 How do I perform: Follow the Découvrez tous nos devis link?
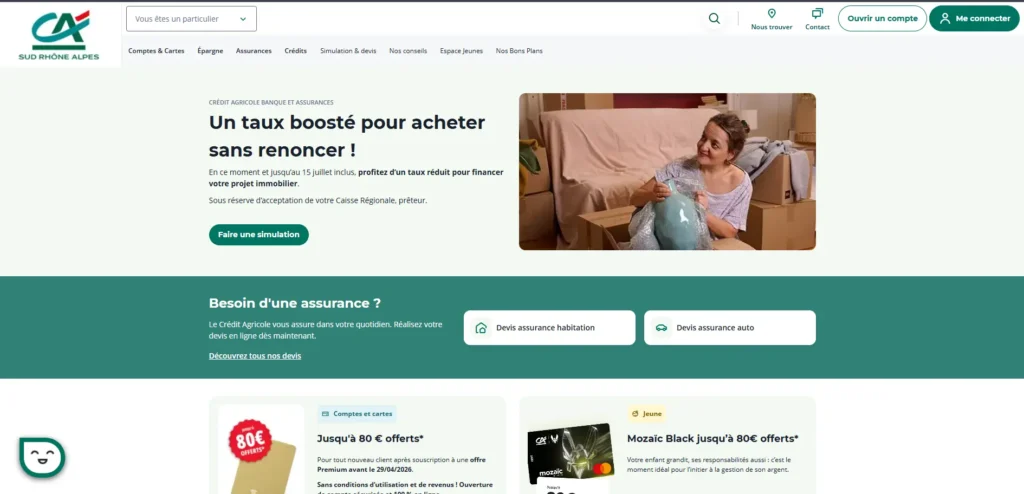pyautogui.click(x=255, y=356)
